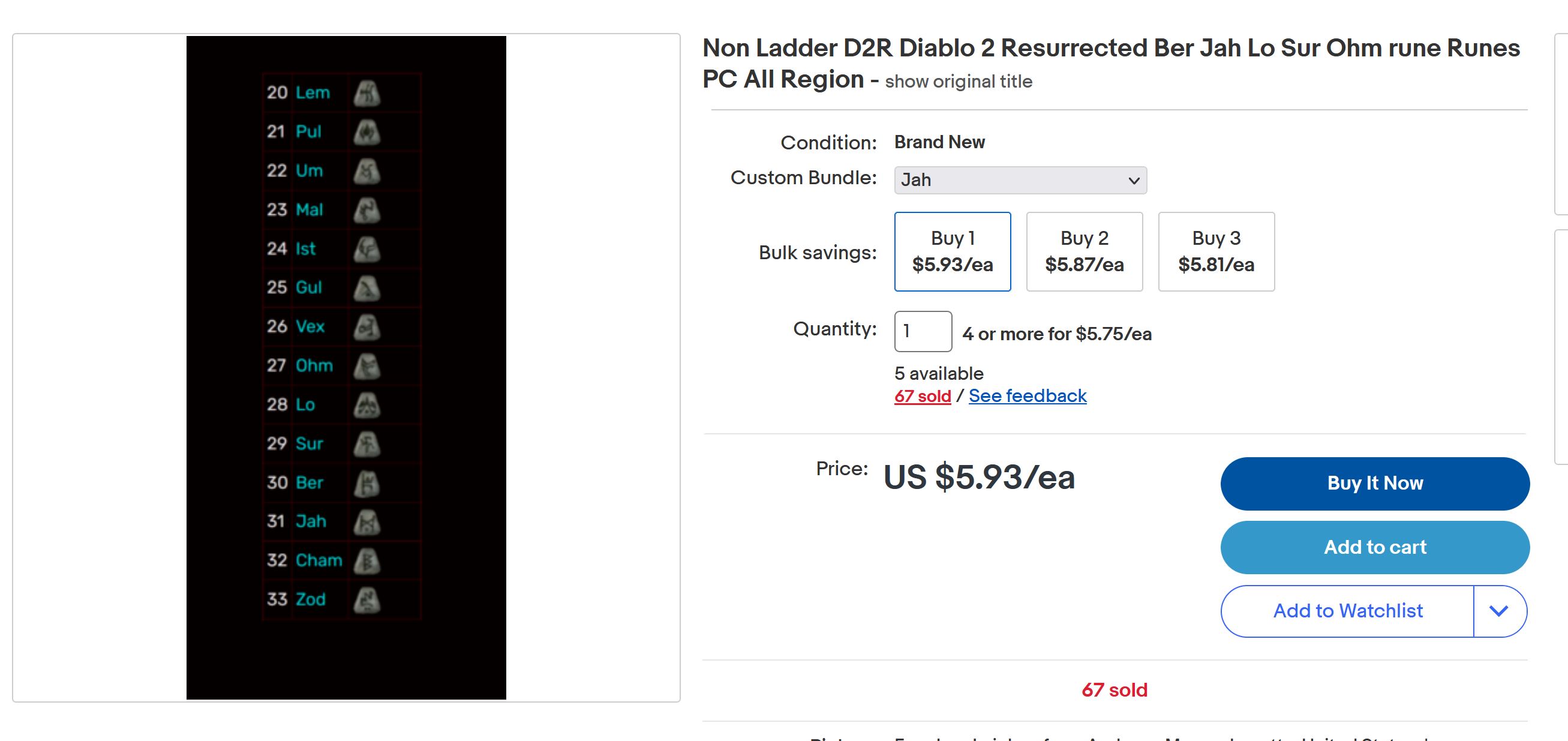
Task: Click the Ist rune icon
Action: tap(367, 249)
